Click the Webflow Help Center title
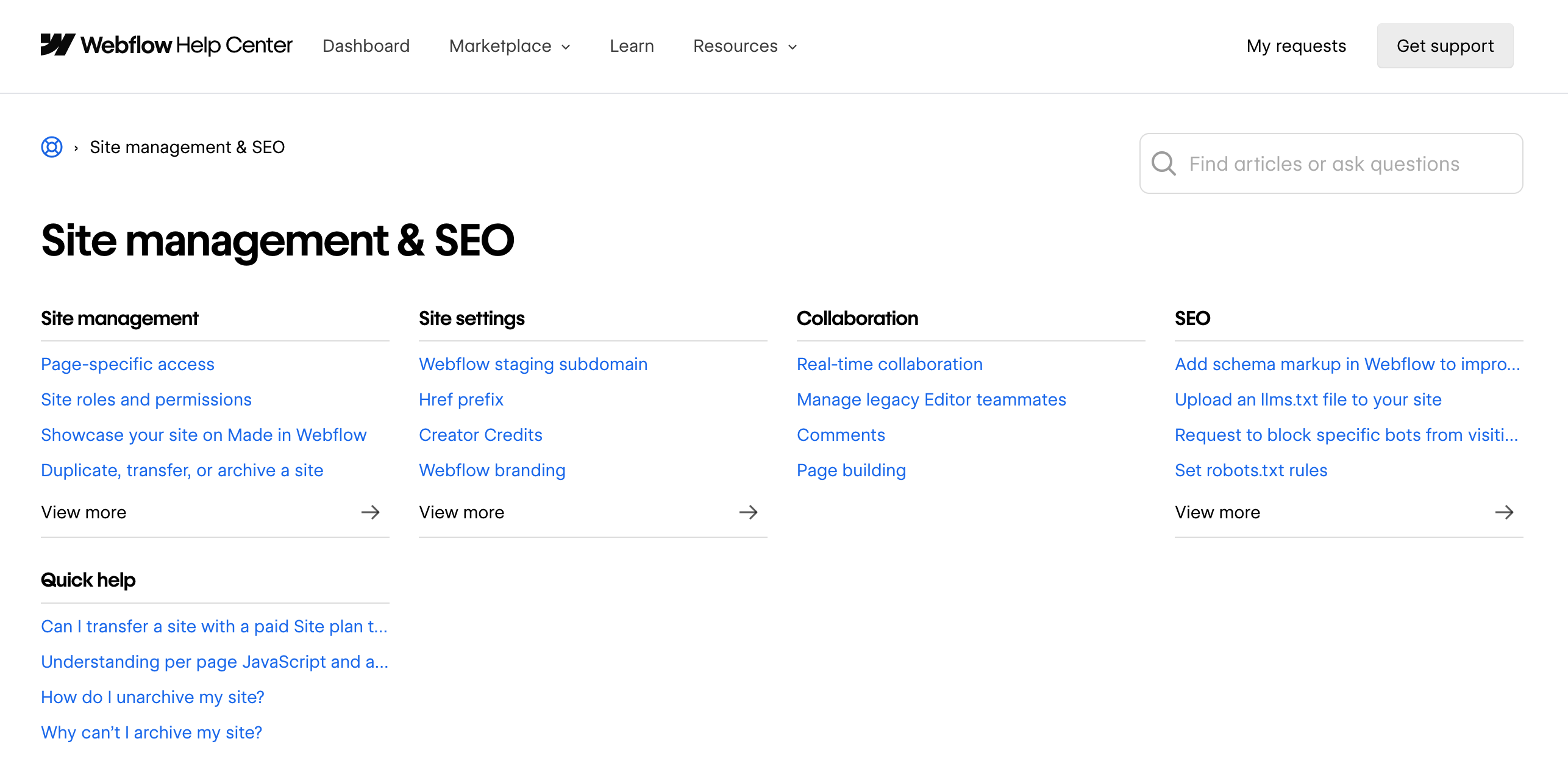Screen dimensions: 1568x772 pos(187,45)
